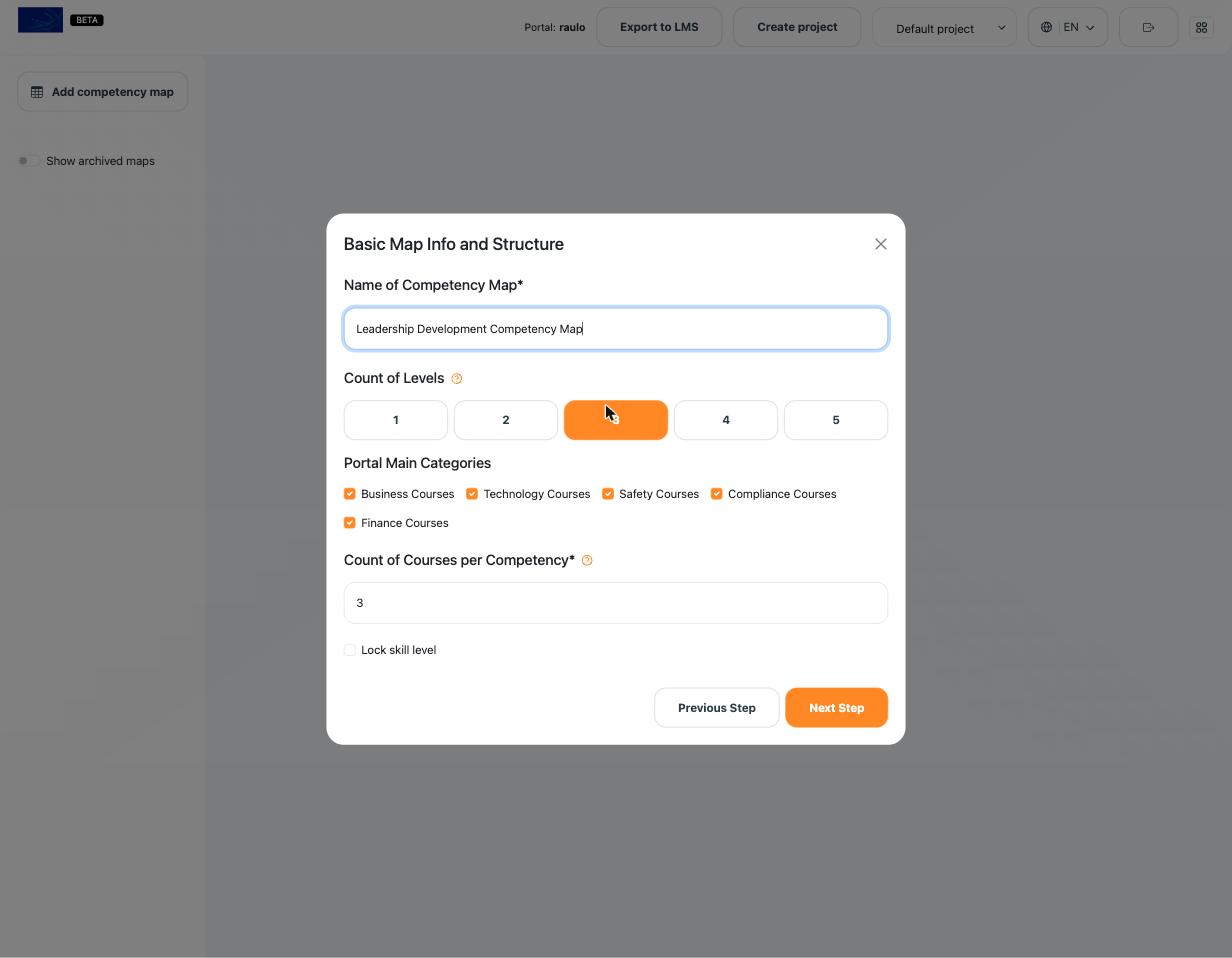The image size is (1232, 958).
Task: Focus the Count of Courses per Competency field
Action: [x=616, y=603]
